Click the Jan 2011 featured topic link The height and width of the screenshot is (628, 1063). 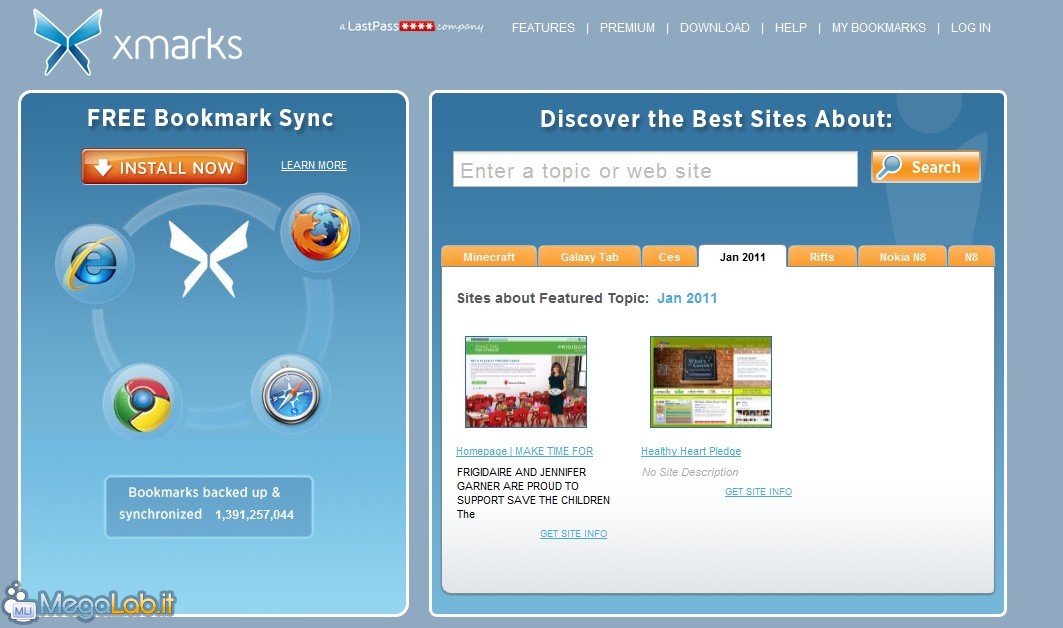click(x=687, y=298)
